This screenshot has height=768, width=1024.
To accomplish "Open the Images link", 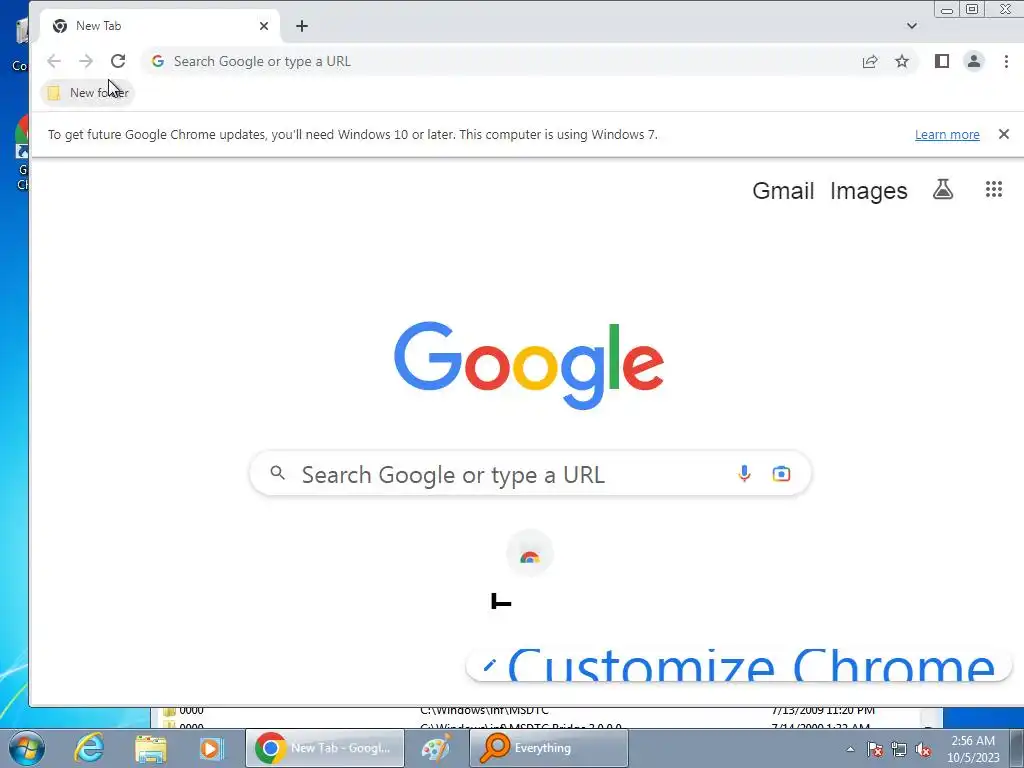I will coord(869,191).
